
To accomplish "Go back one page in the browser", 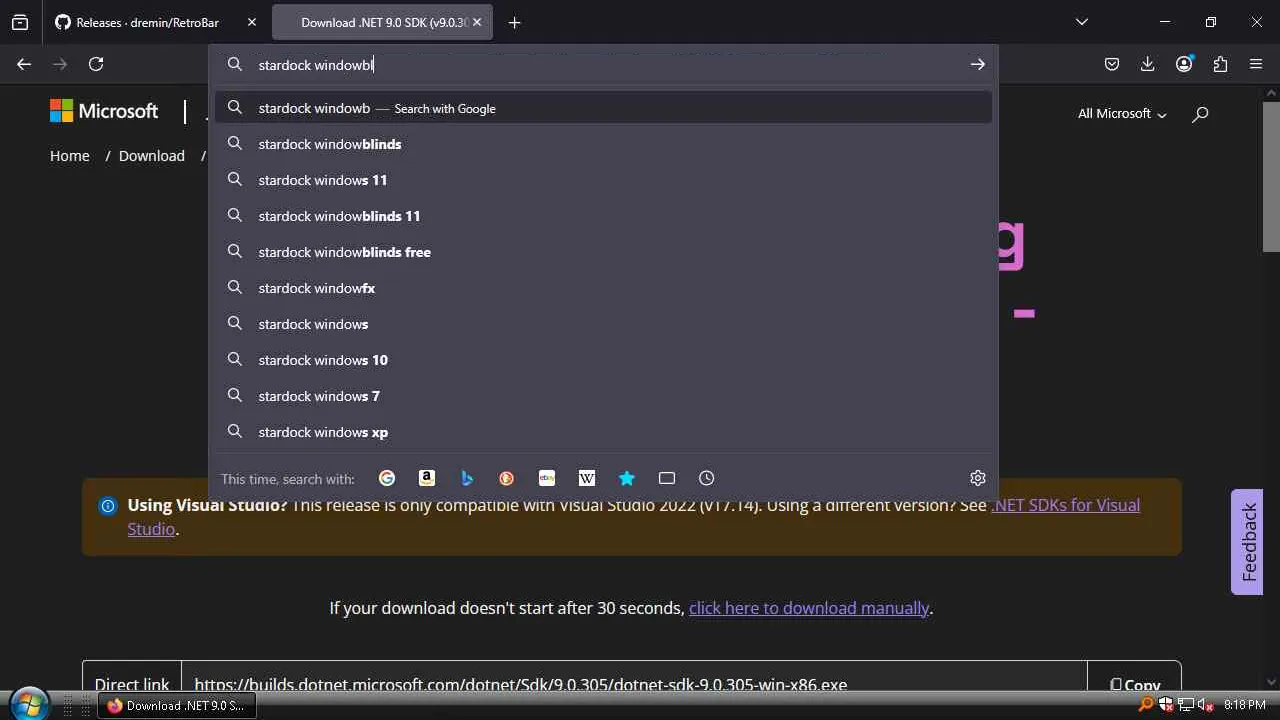I will [x=24, y=64].
